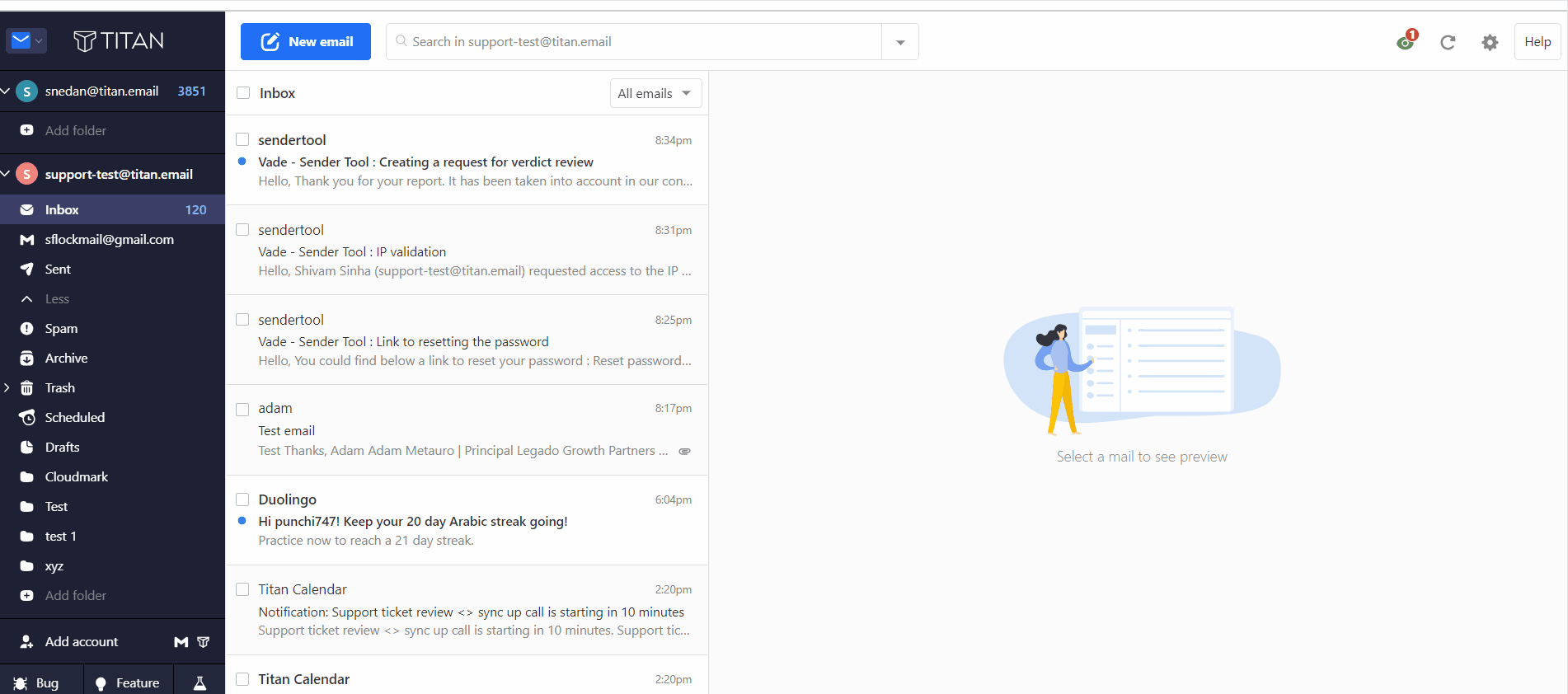Image resolution: width=1568 pixels, height=694 pixels.
Task: Collapse the snedan@titan.email account
Action: click(6, 91)
